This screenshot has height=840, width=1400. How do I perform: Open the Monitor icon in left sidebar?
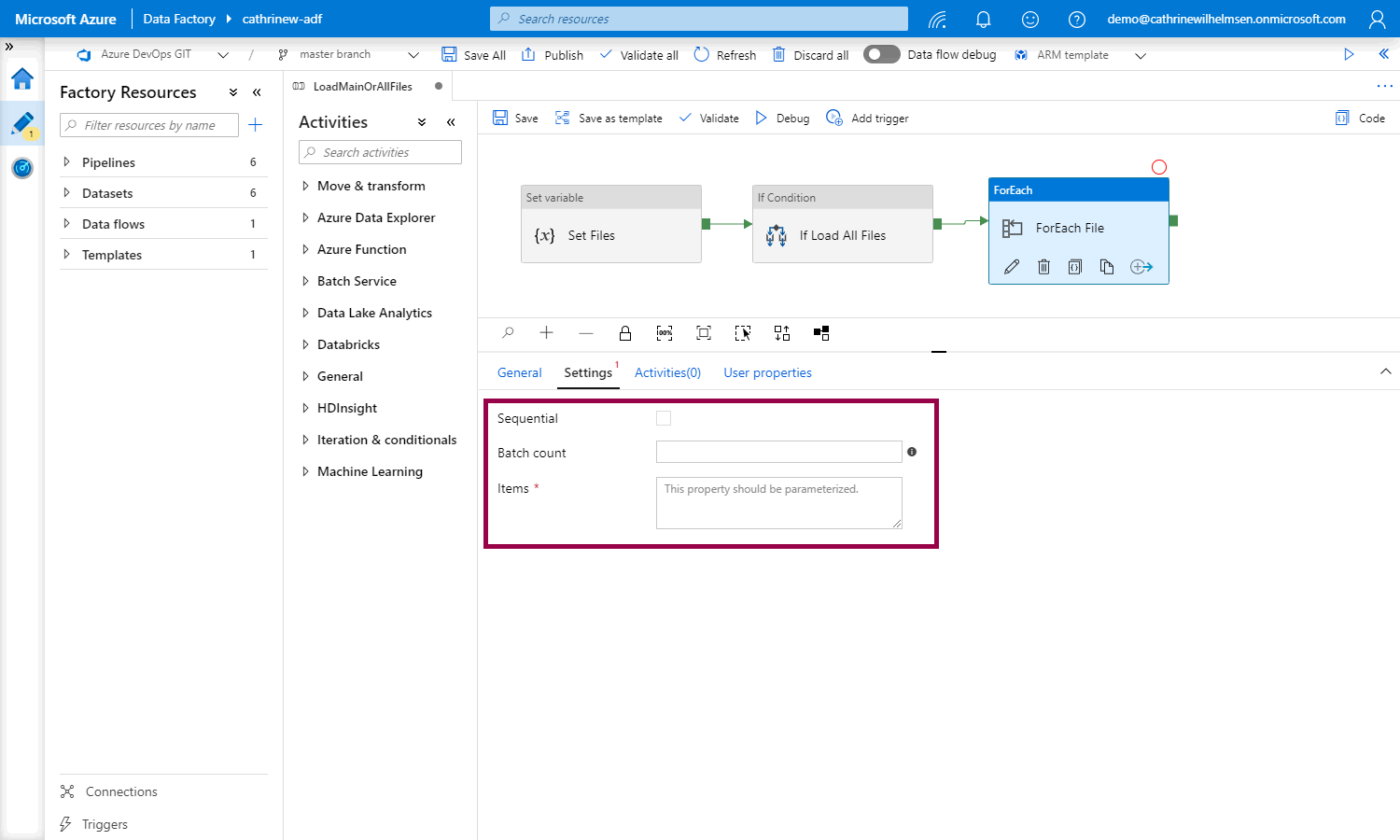click(x=22, y=168)
